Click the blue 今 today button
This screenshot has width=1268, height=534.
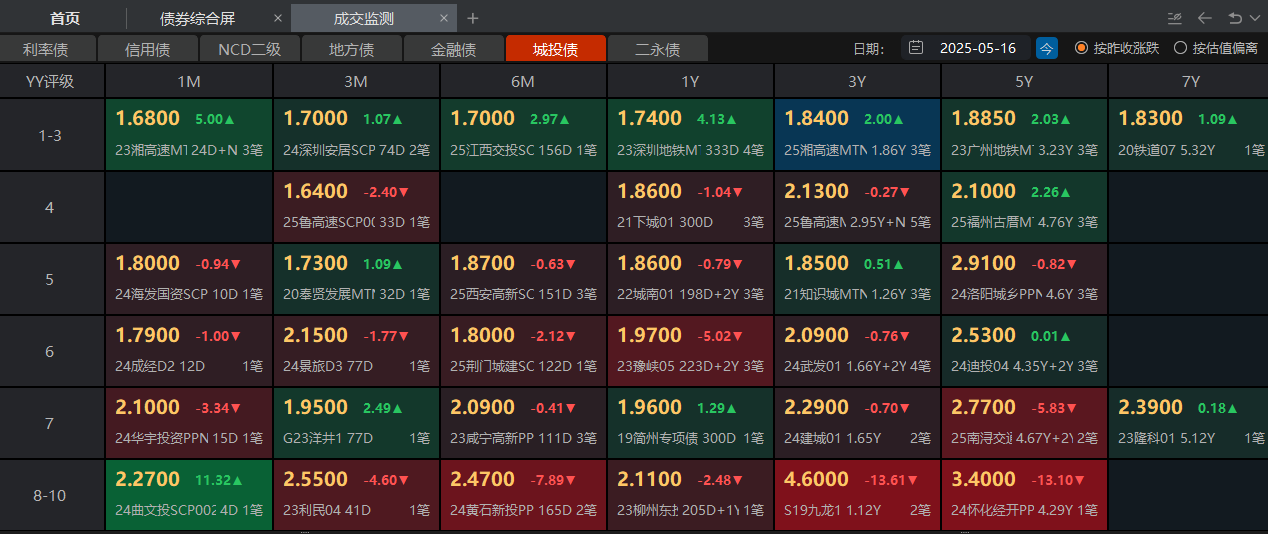click(1046, 48)
